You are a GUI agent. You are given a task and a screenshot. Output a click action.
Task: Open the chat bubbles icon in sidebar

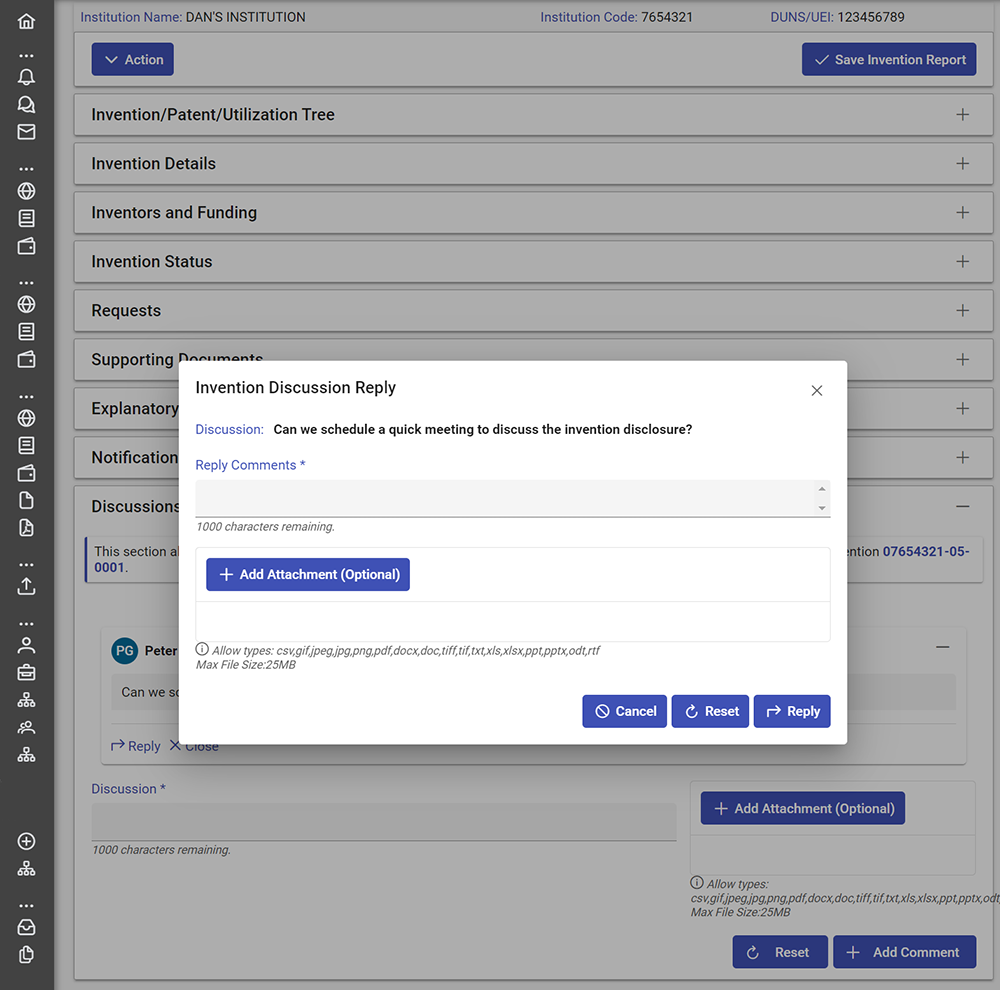[x=26, y=105]
